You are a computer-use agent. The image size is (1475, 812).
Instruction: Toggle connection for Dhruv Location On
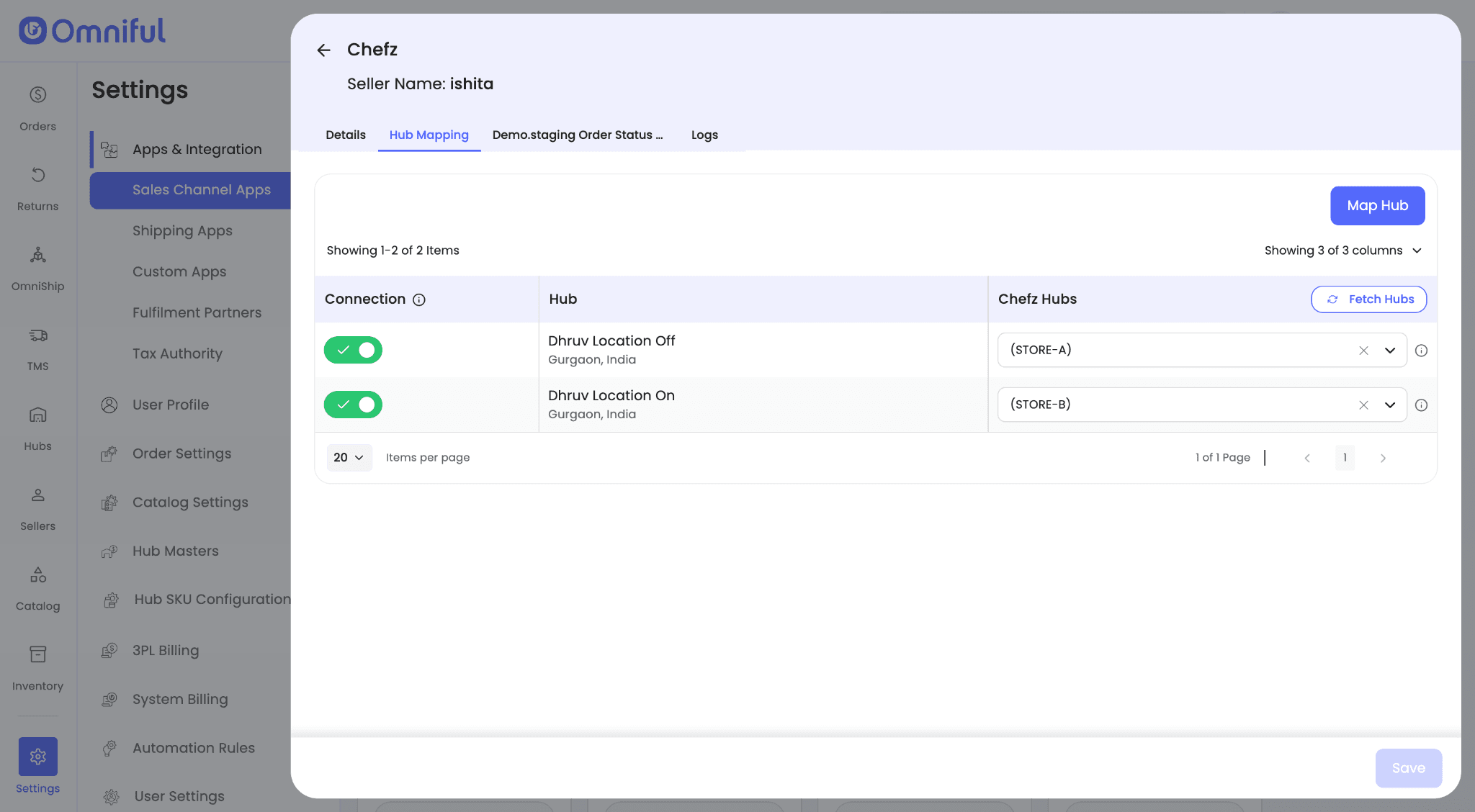click(x=353, y=405)
